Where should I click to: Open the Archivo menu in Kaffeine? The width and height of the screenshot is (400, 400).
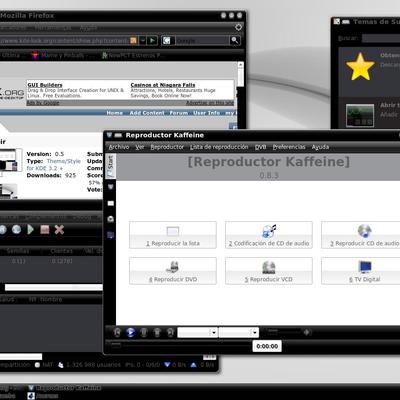119,147
